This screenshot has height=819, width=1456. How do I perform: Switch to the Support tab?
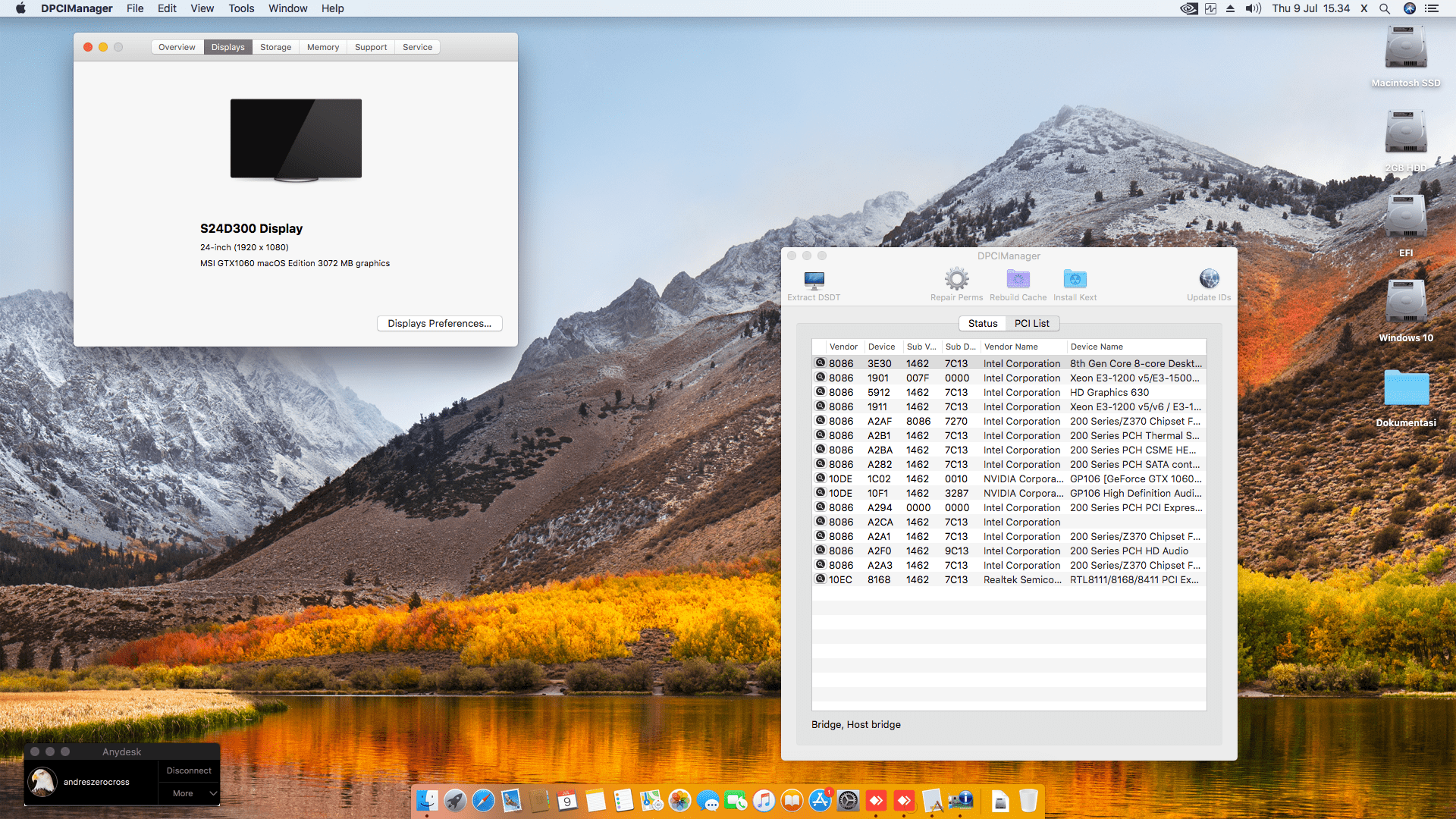(371, 47)
